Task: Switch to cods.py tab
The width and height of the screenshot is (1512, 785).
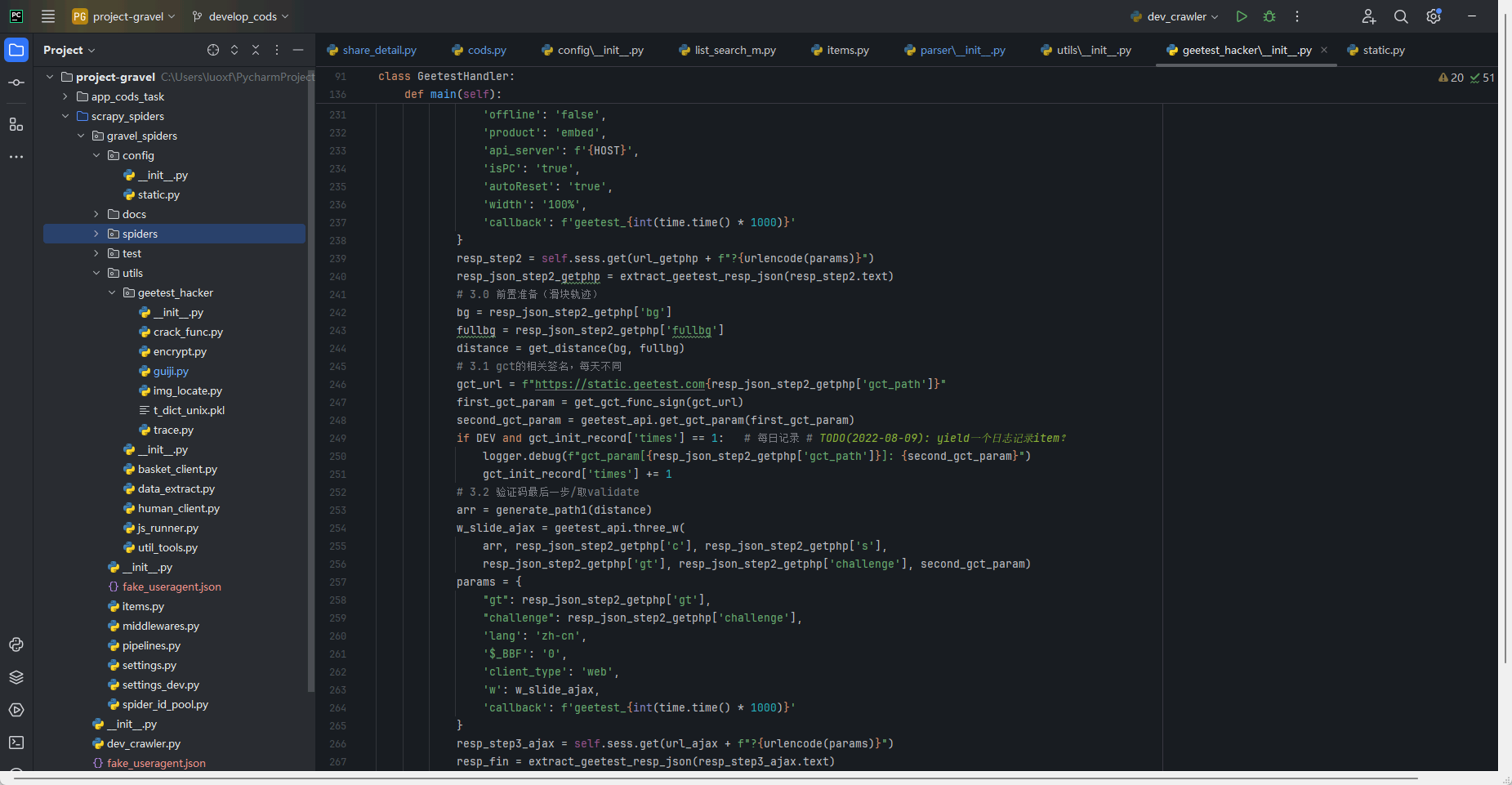Action: click(479, 50)
